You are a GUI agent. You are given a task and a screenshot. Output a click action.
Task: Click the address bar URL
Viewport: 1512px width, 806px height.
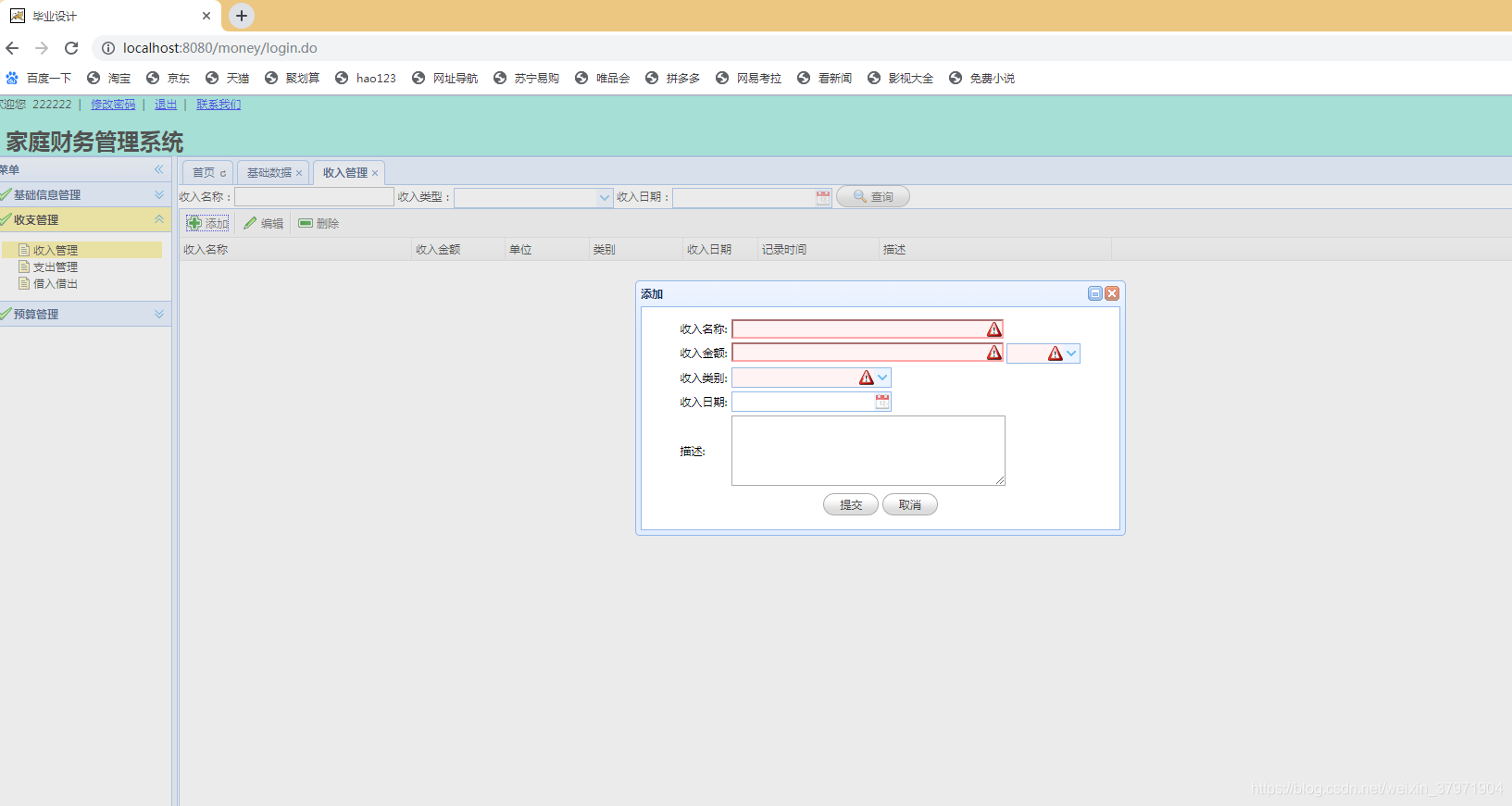[220, 48]
